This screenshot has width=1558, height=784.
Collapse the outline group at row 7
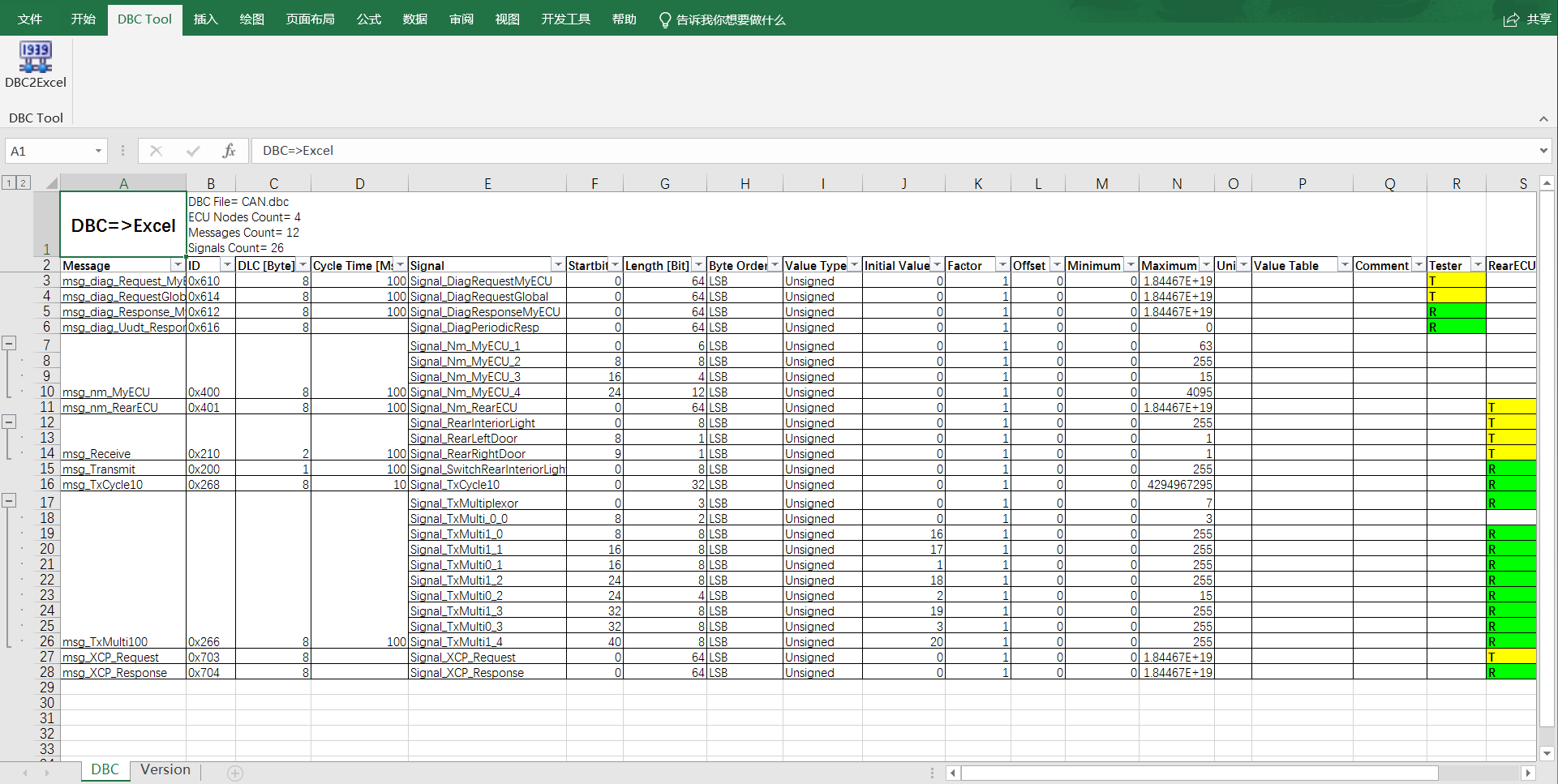click(9, 343)
